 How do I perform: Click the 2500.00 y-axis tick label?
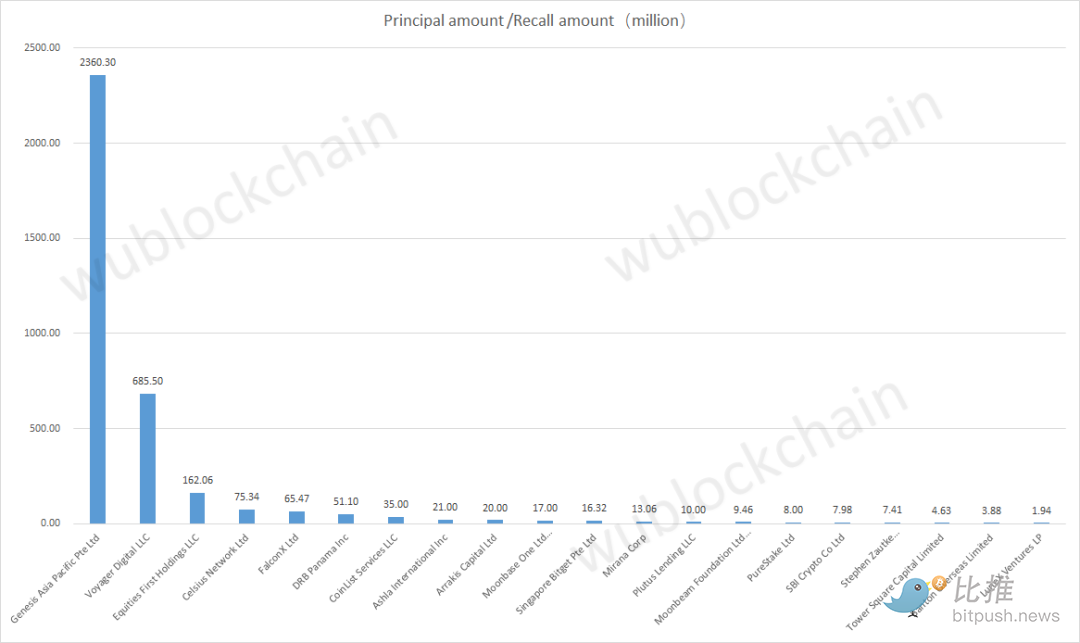41,47
